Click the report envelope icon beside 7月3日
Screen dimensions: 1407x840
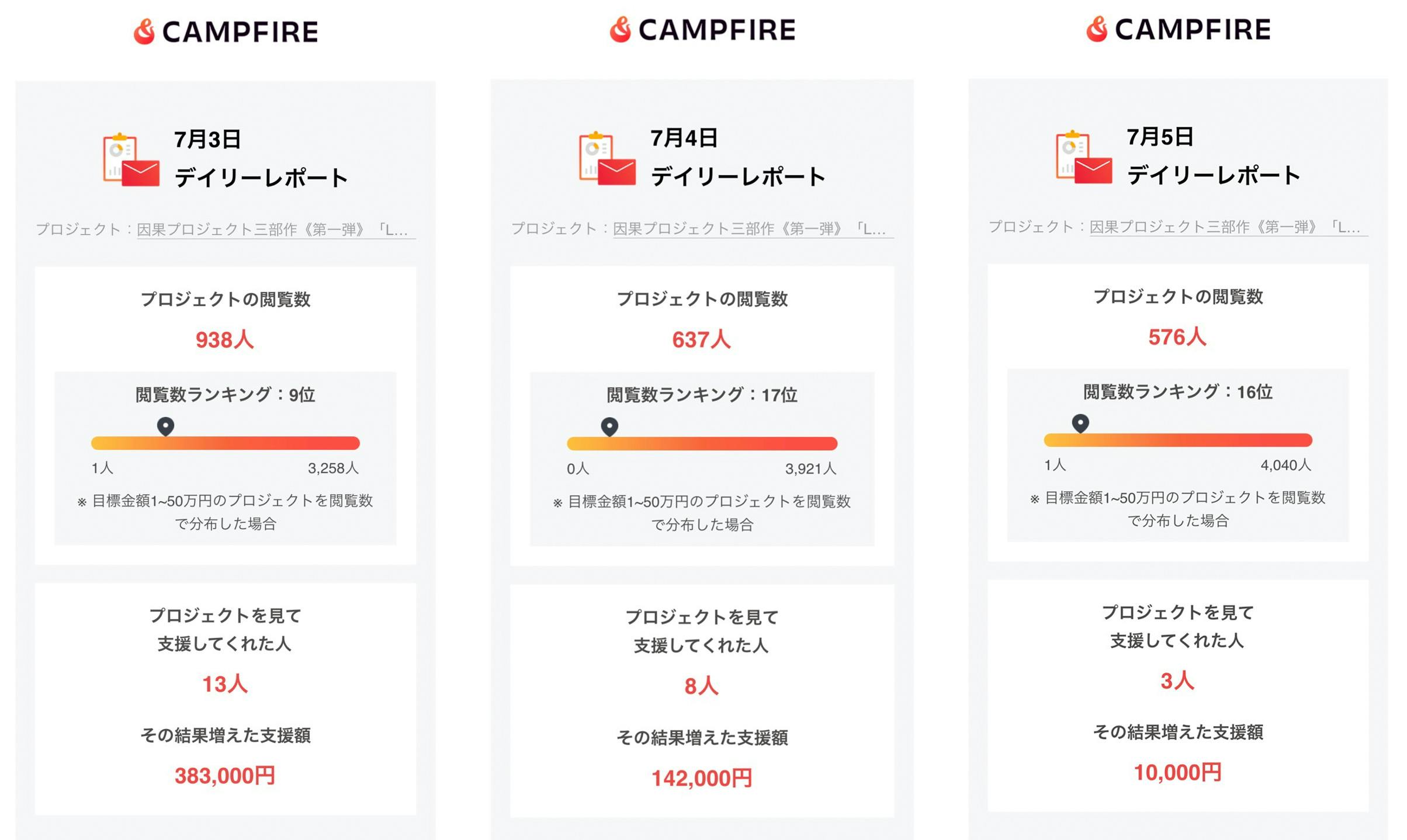131,160
